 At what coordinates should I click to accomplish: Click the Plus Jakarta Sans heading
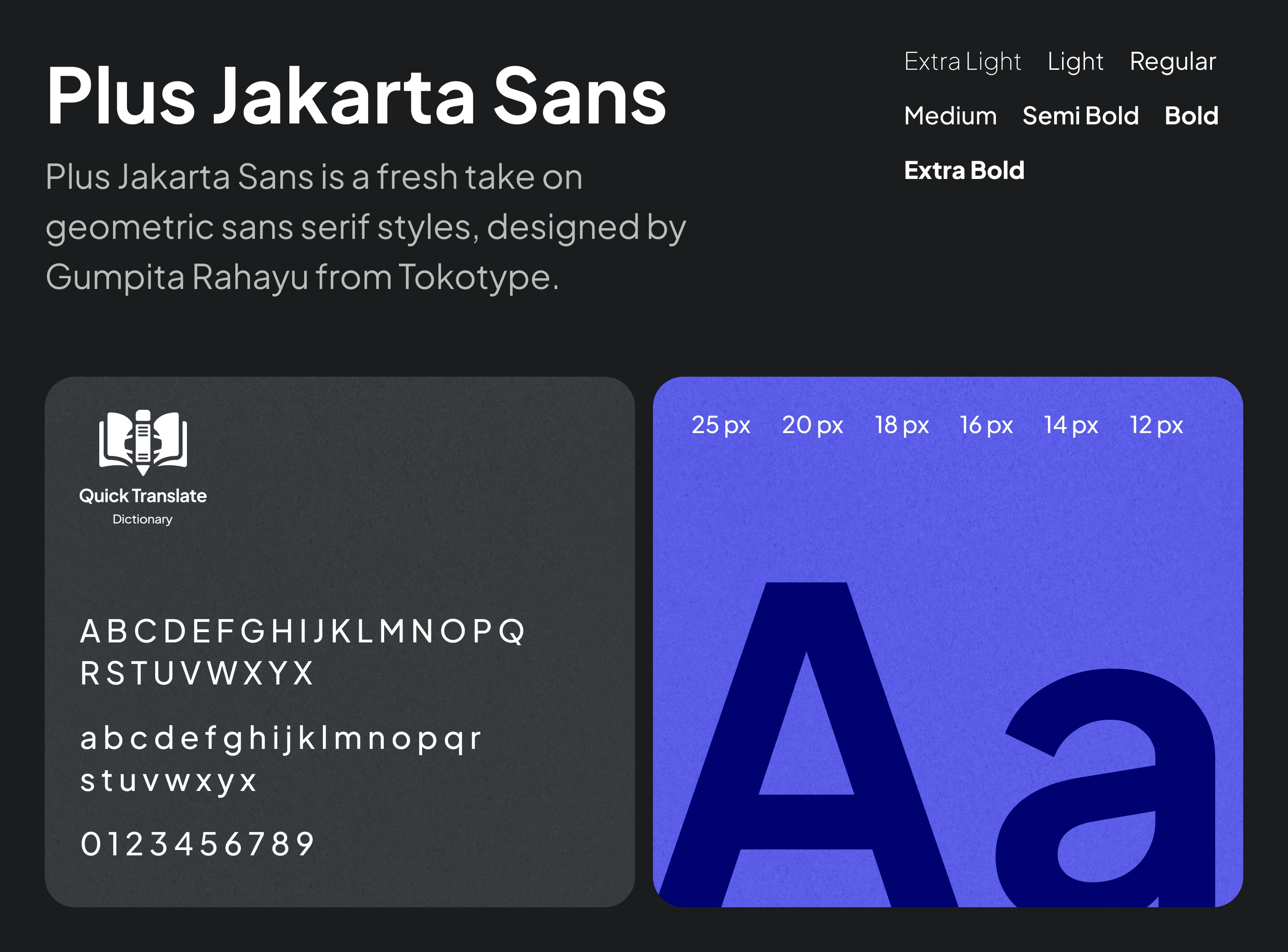click(356, 96)
